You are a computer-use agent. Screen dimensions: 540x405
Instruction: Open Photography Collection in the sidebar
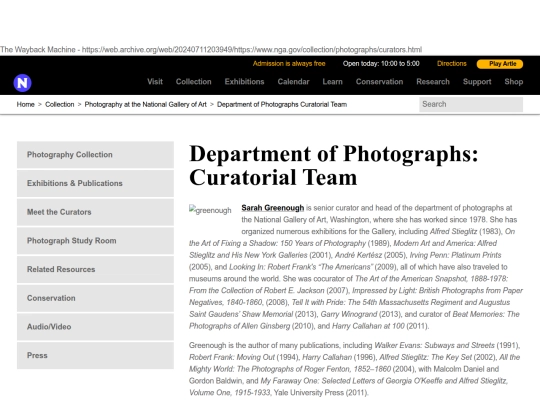95,155
